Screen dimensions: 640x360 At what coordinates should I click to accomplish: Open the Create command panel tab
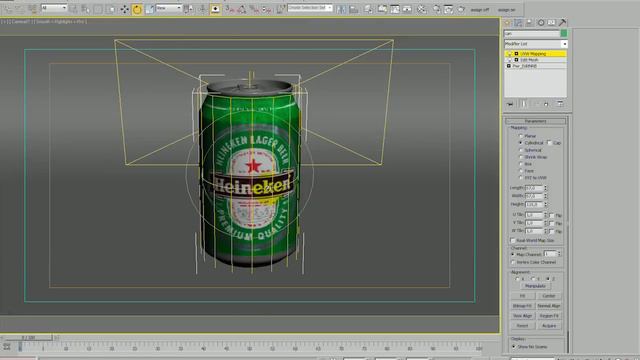pyautogui.click(x=507, y=22)
